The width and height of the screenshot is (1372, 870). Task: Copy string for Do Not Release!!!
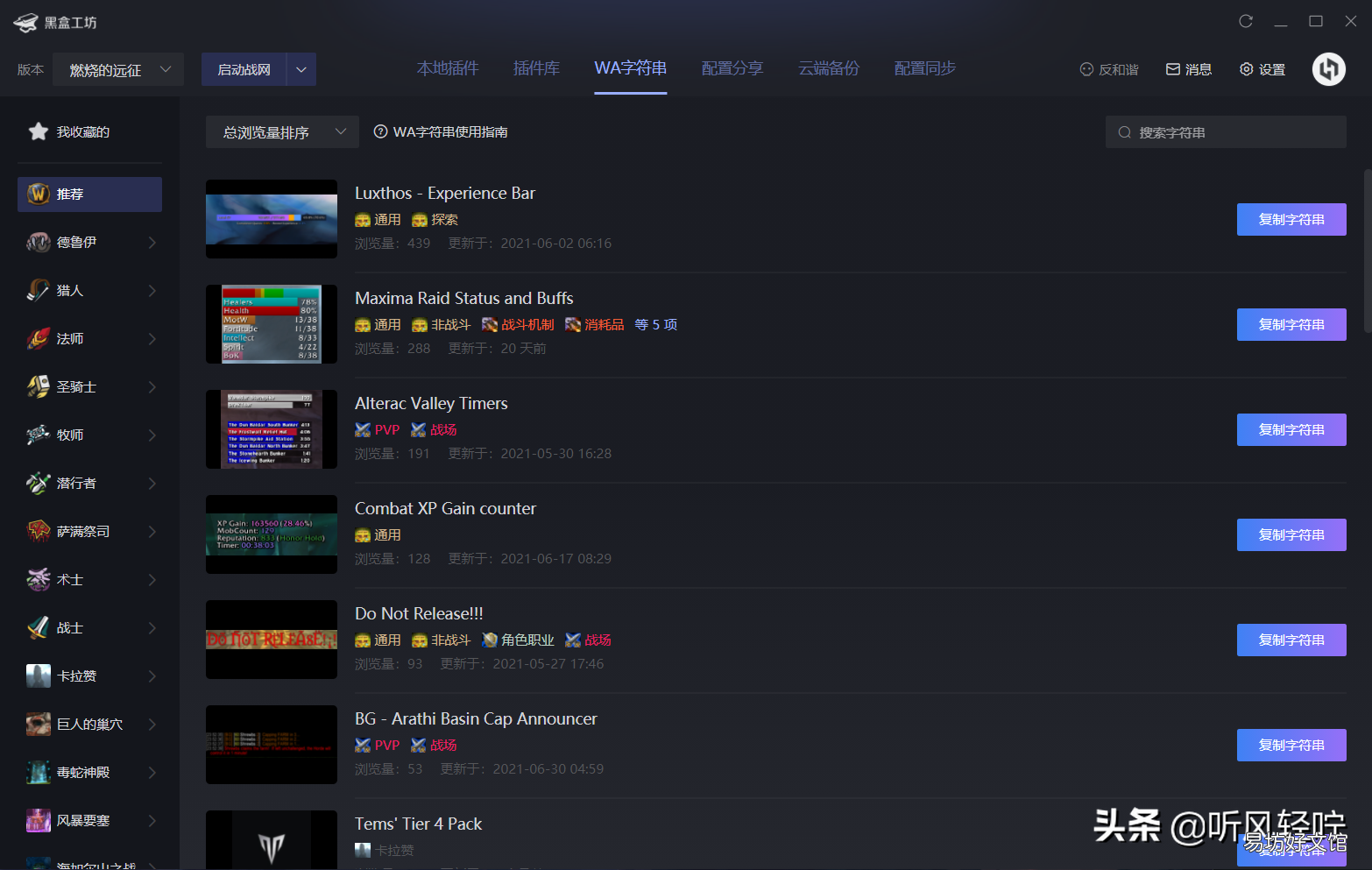click(1291, 640)
